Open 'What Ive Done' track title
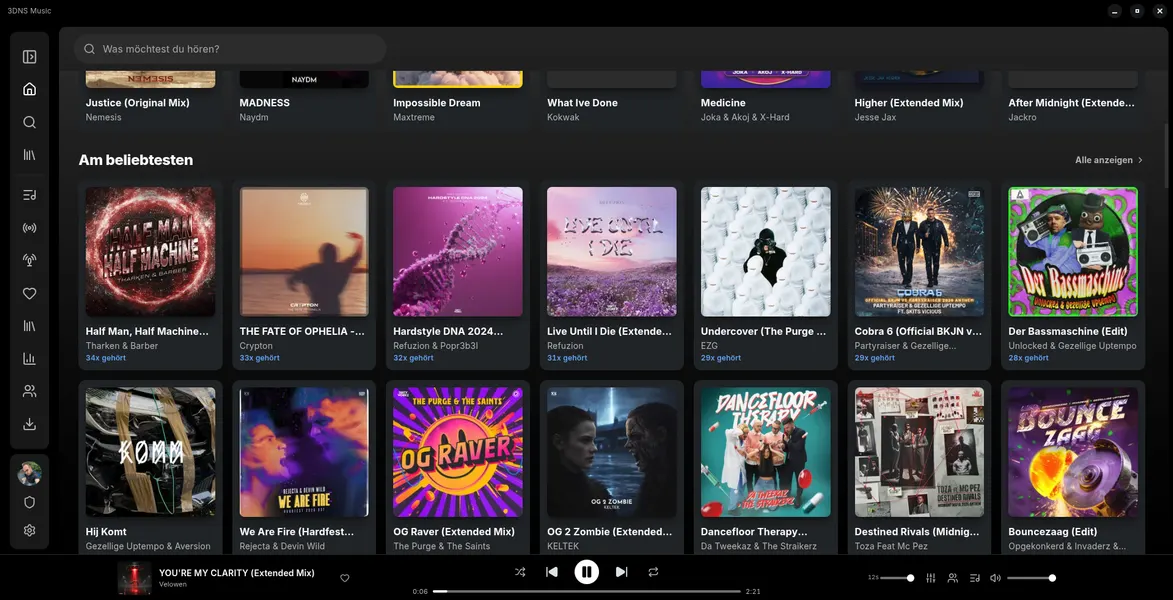The image size is (1173, 600). 582,102
